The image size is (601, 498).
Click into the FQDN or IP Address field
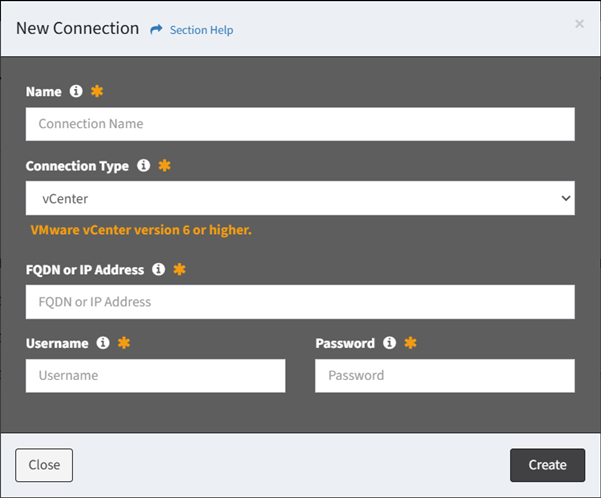click(300, 302)
